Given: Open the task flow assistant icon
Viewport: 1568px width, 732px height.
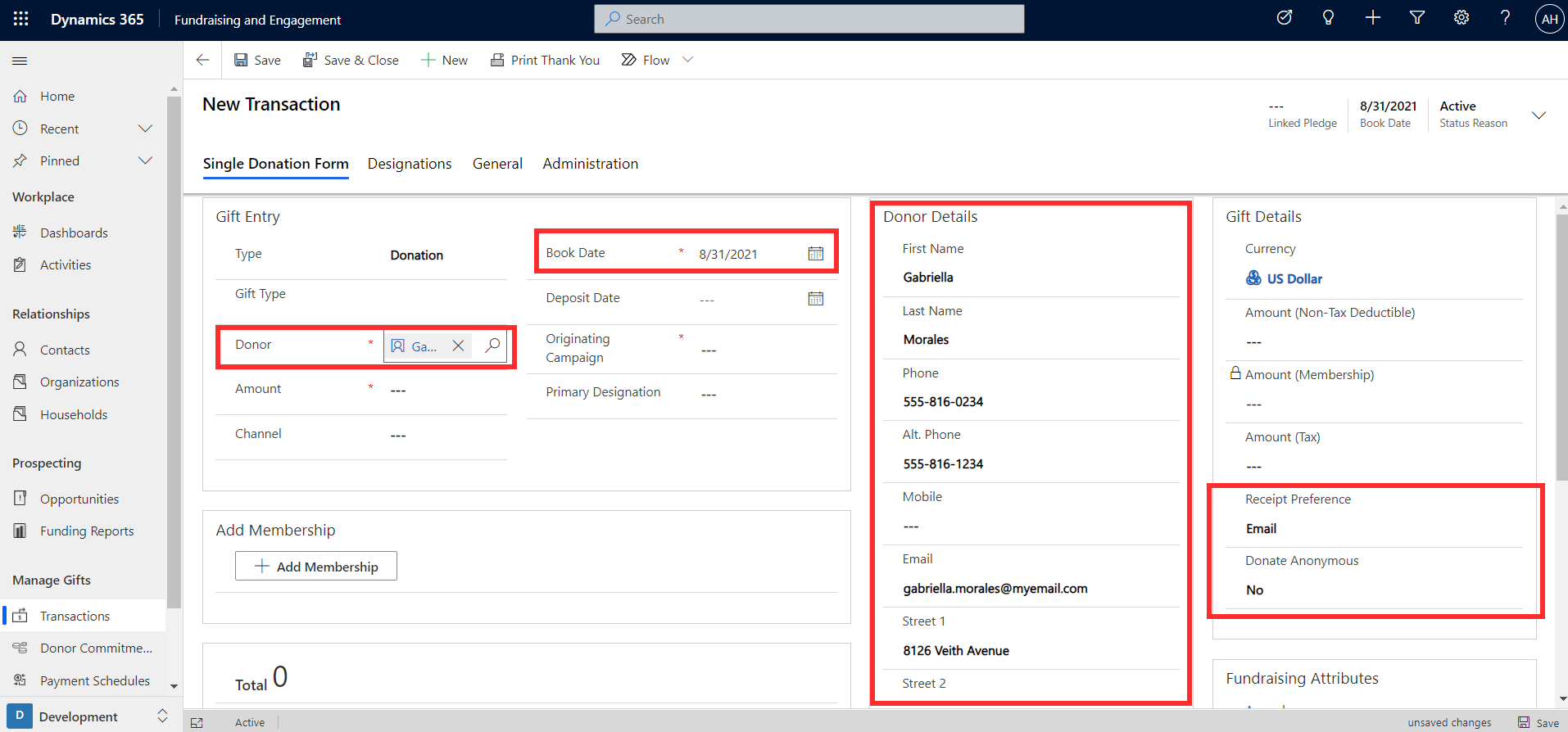Looking at the screenshot, I should pos(1285,18).
